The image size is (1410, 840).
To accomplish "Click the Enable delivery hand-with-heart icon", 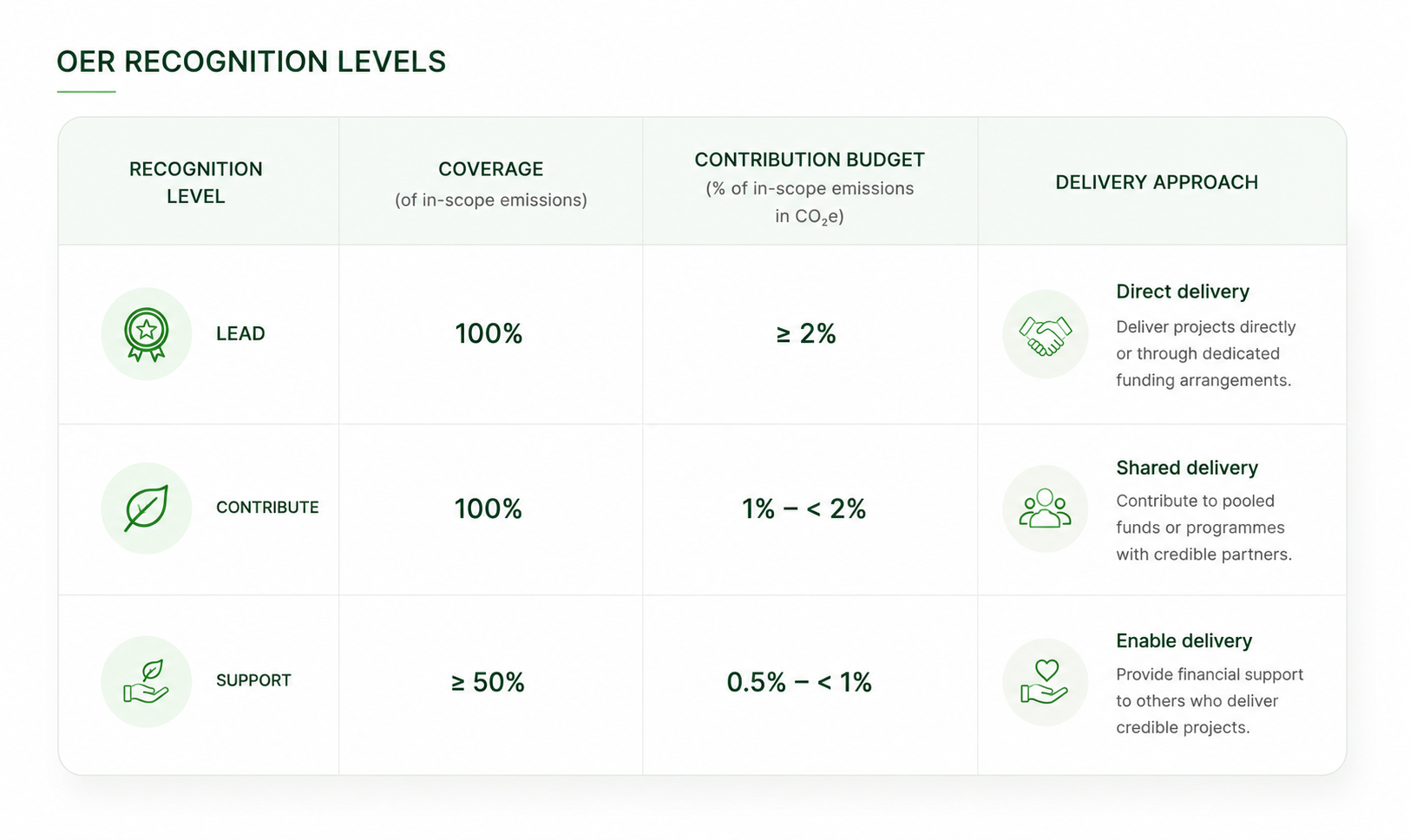I will pos(1046,682).
